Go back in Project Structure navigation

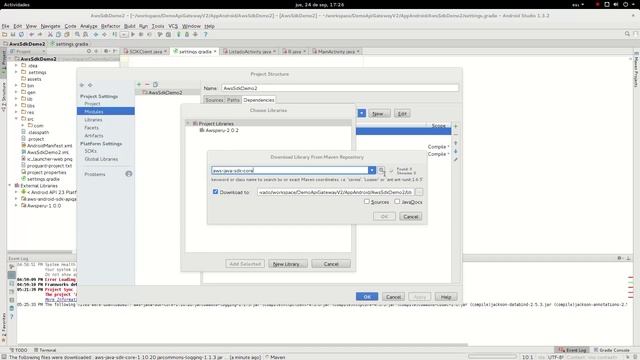coord(82,85)
